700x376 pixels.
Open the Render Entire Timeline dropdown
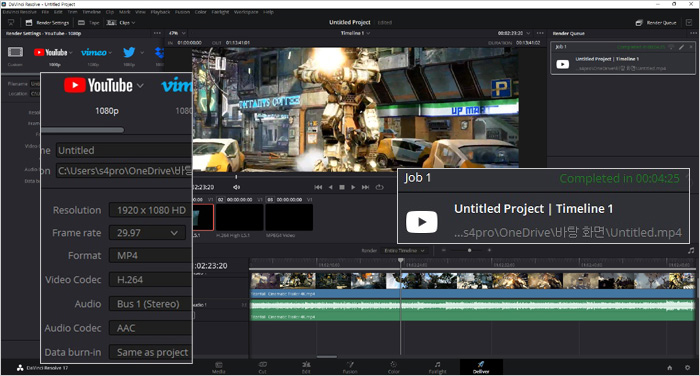404,251
